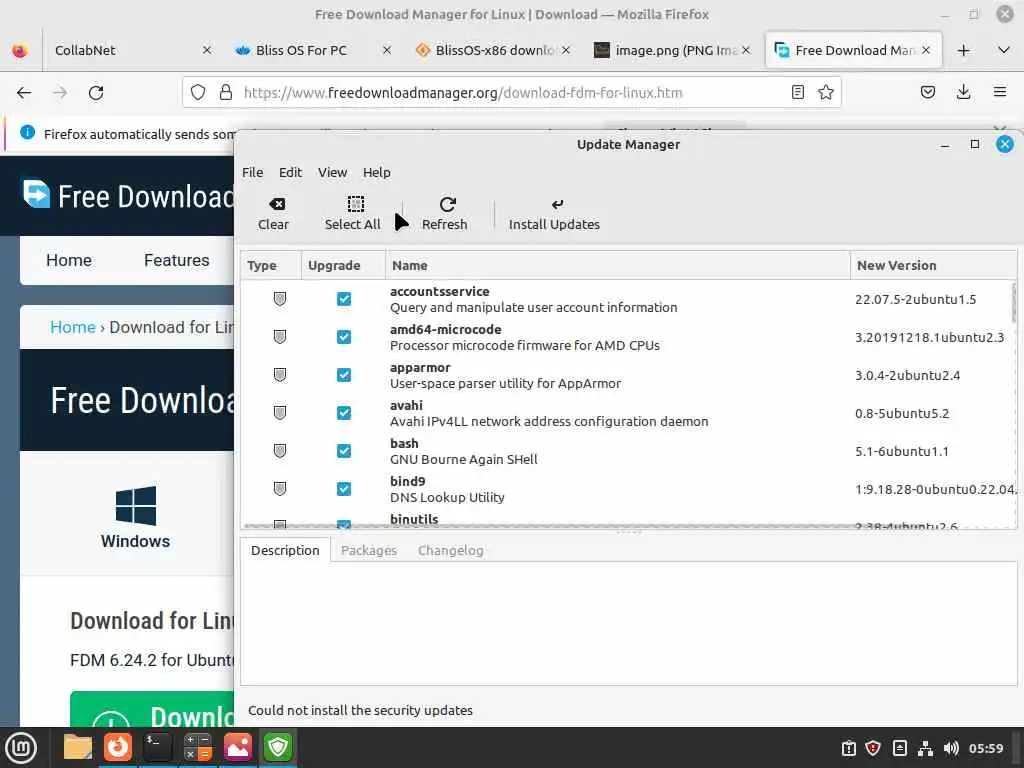The height and width of the screenshot is (768, 1024).
Task: Uncheck the bash upgrade checkbox
Action: point(344,451)
